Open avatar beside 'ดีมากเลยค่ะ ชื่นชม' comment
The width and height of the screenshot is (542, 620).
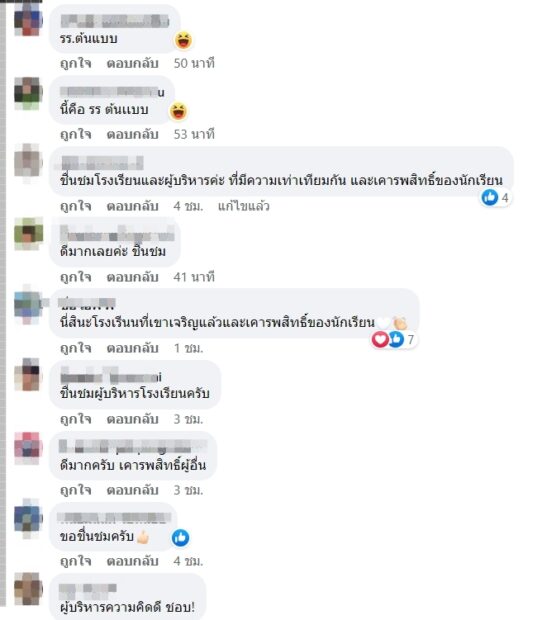point(28,233)
